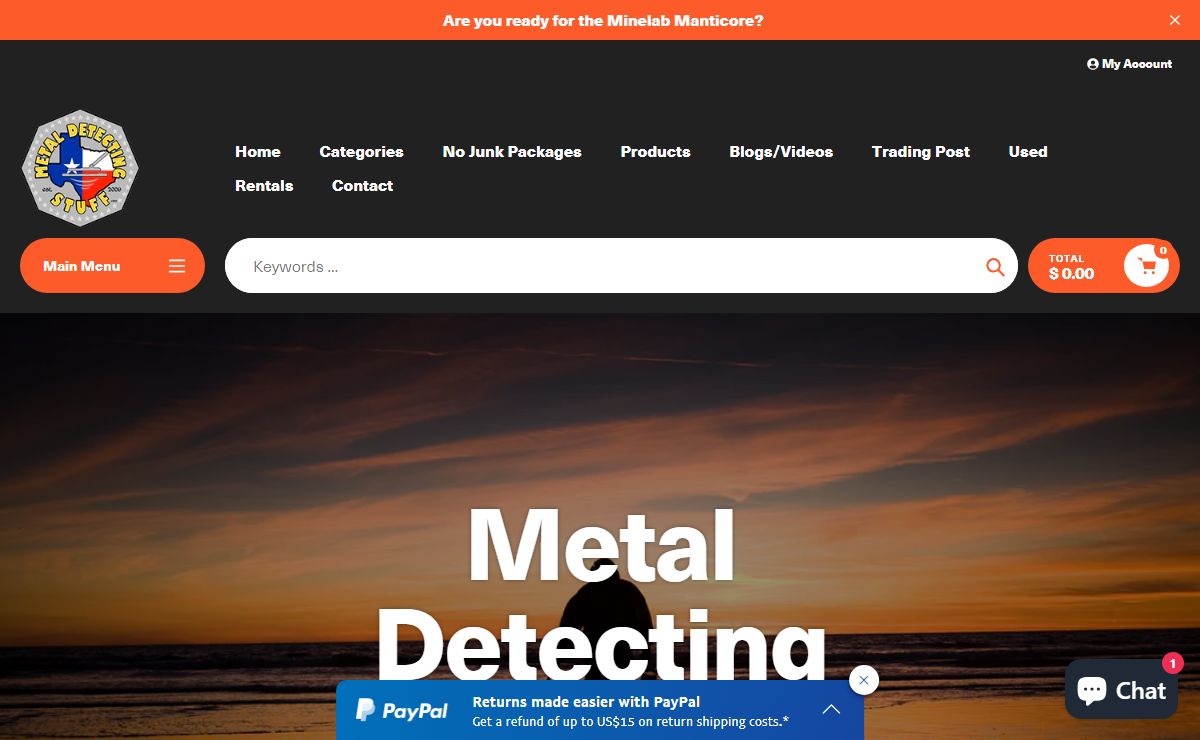Click the My Account person icon
The image size is (1200, 740).
click(1092, 63)
